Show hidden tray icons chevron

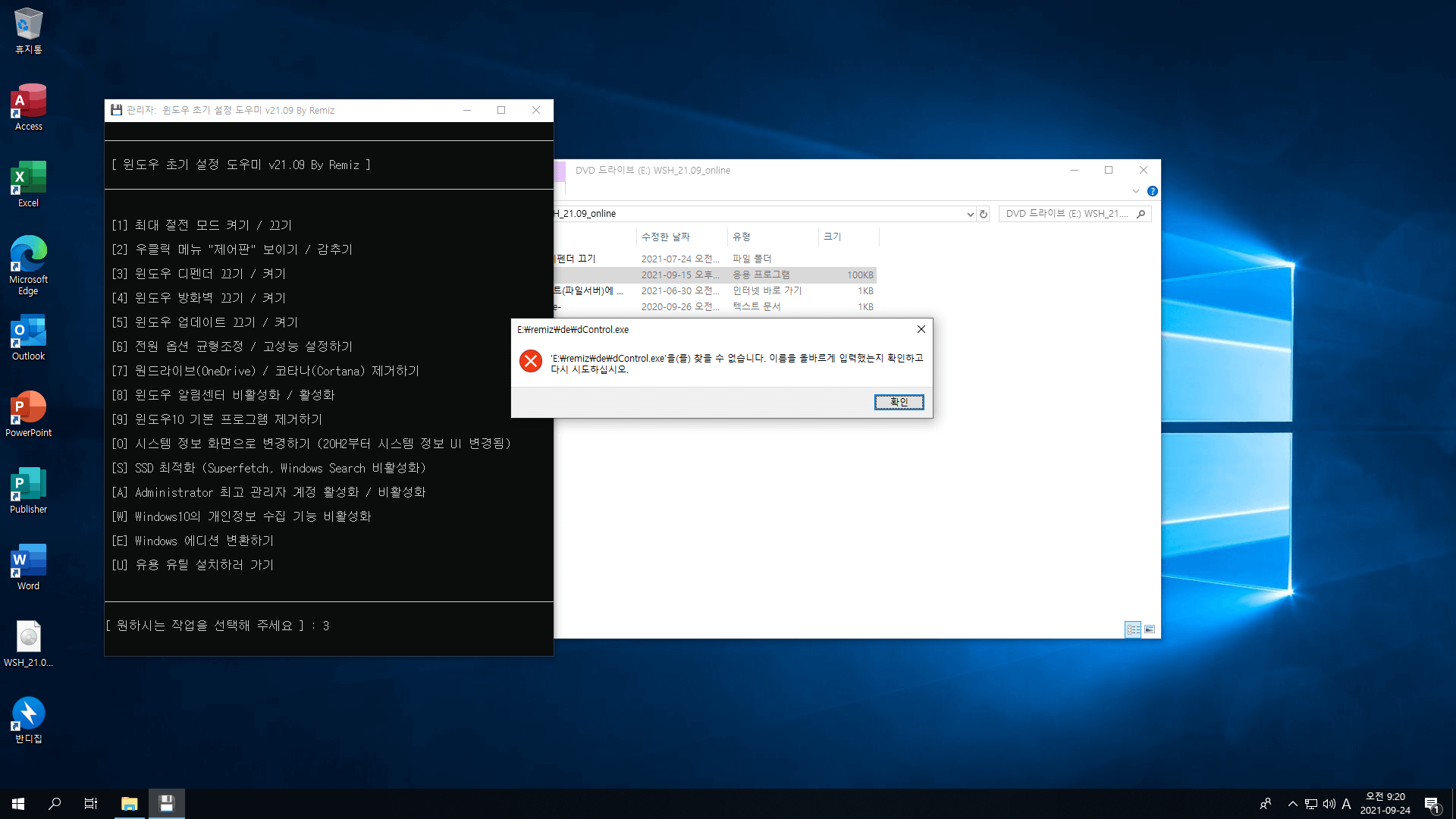pos(1292,804)
